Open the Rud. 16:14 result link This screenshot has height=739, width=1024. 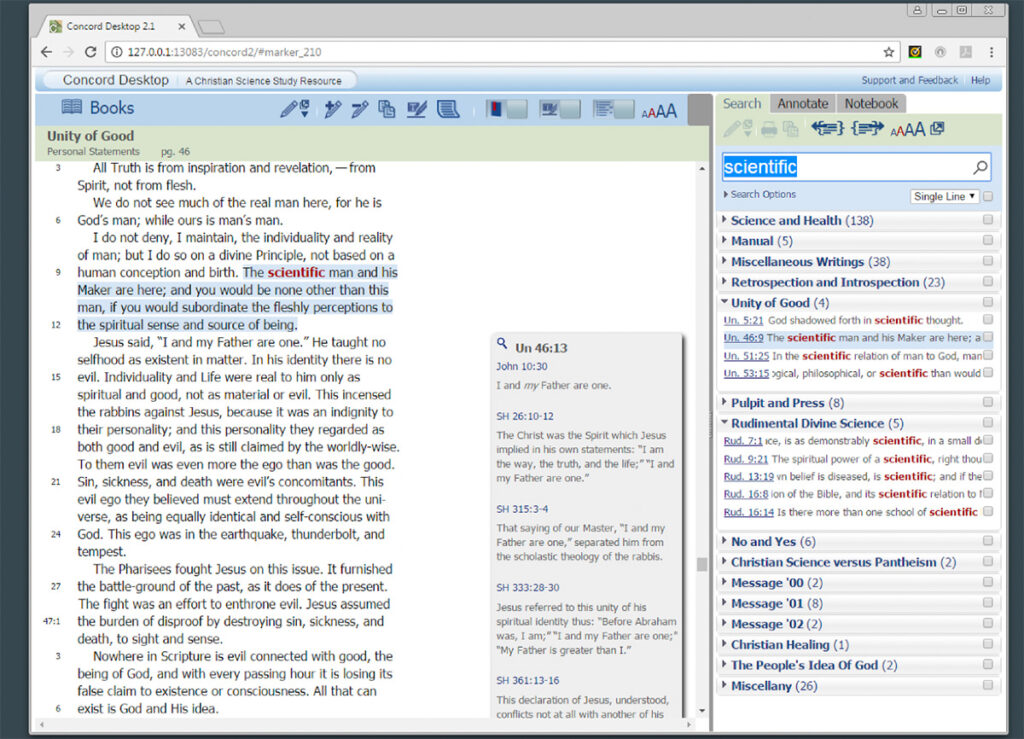tap(748, 512)
